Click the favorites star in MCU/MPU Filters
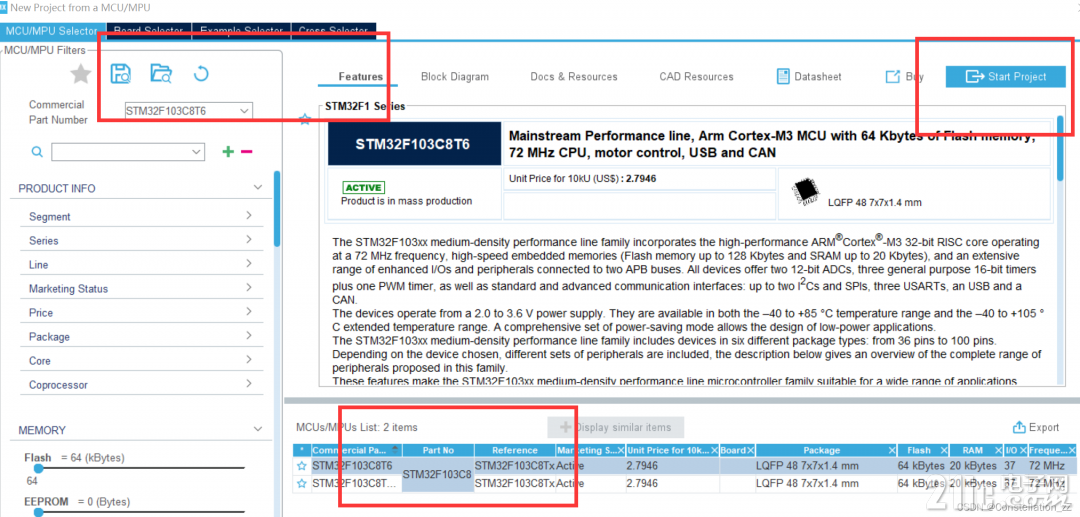This screenshot has width=1080, height=517. (81, 74)
